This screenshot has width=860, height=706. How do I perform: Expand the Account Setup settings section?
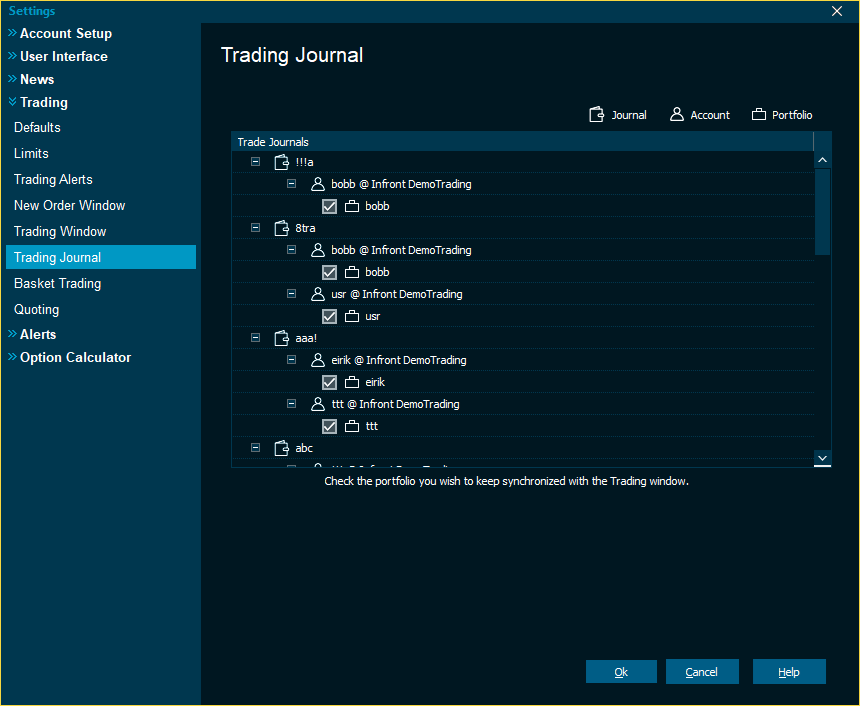66,33
